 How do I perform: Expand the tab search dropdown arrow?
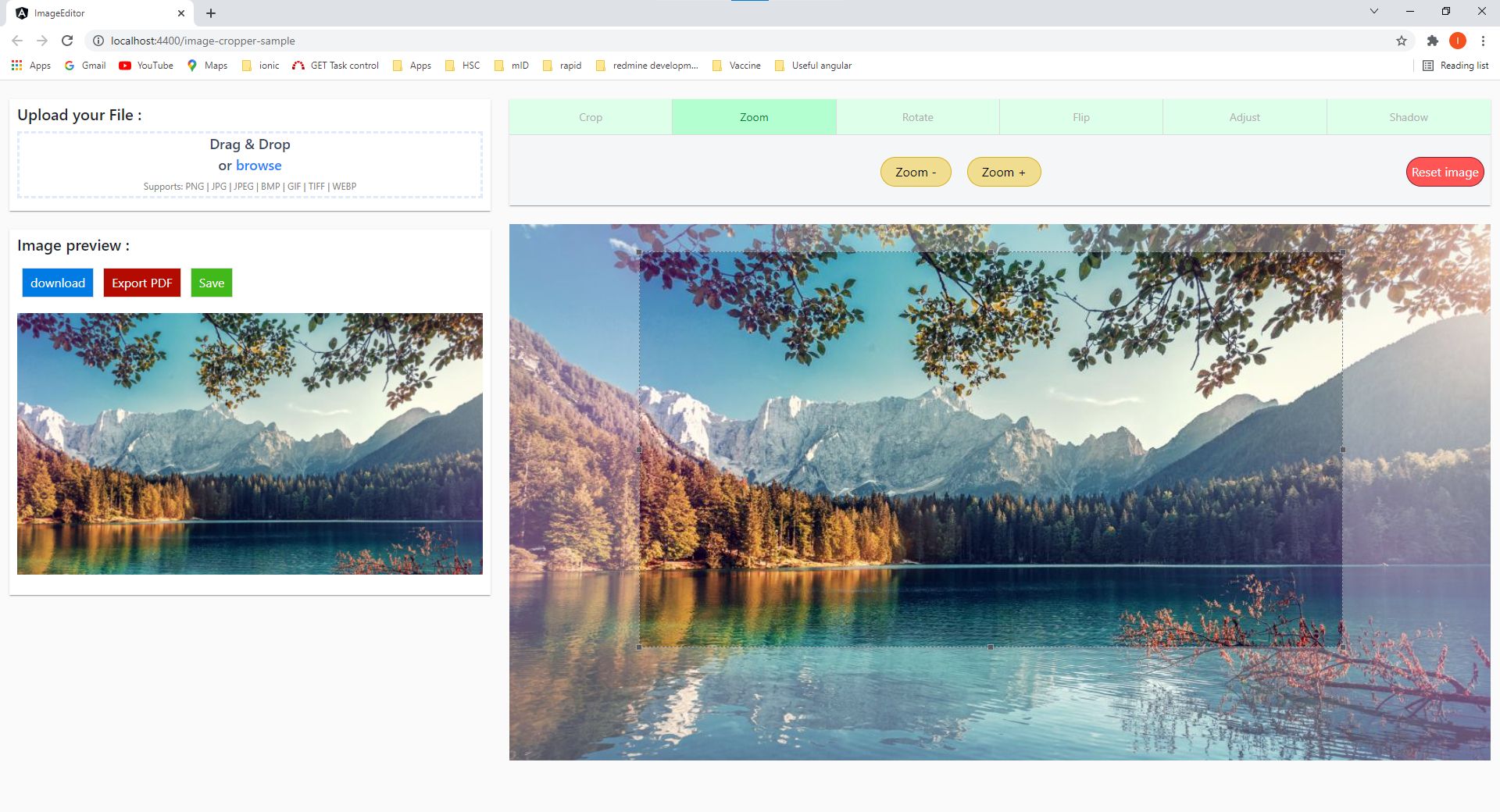1374,12
